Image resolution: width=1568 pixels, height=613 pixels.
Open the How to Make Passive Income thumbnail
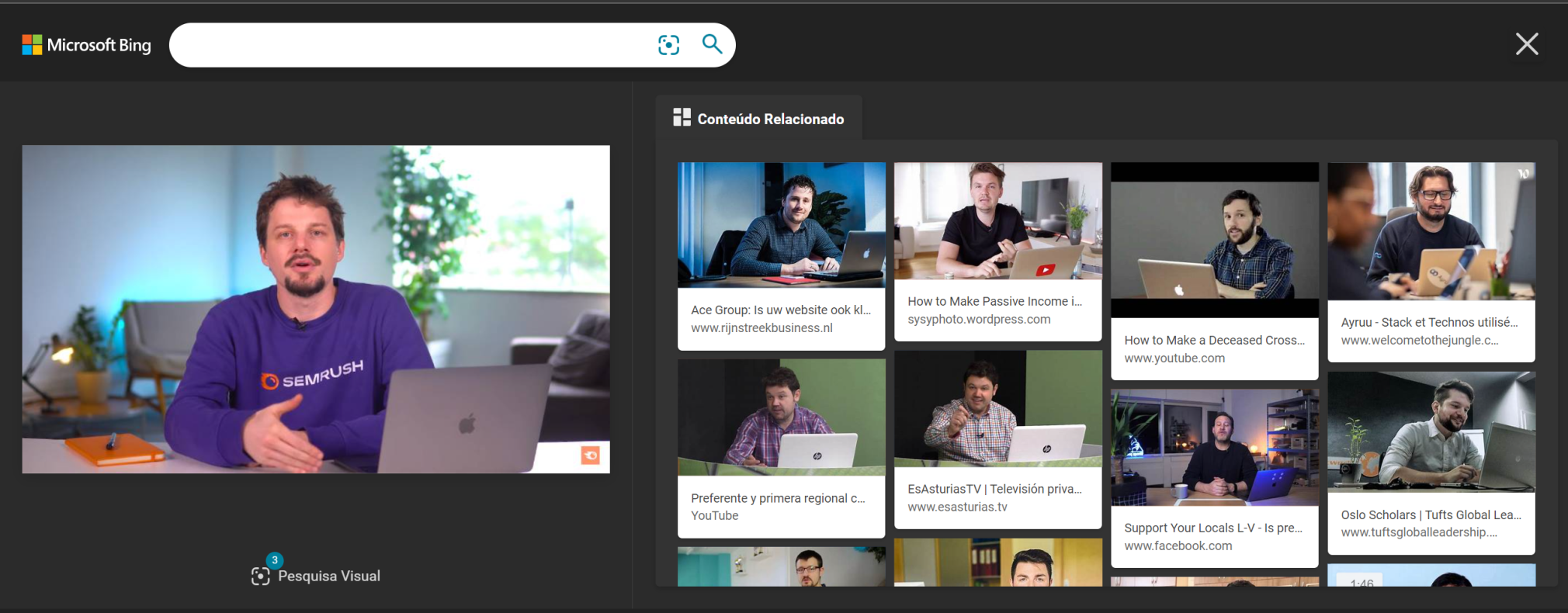tap(997, 220)
